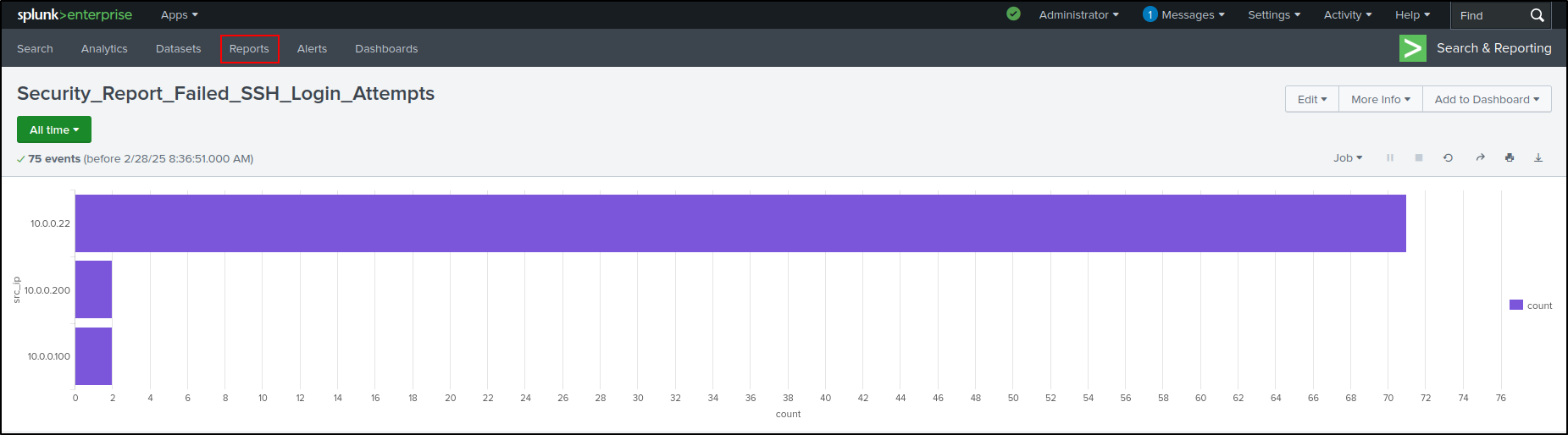Open the splunk>enterprise home logo
This screenshot has height=435, width=1568.
75,14
